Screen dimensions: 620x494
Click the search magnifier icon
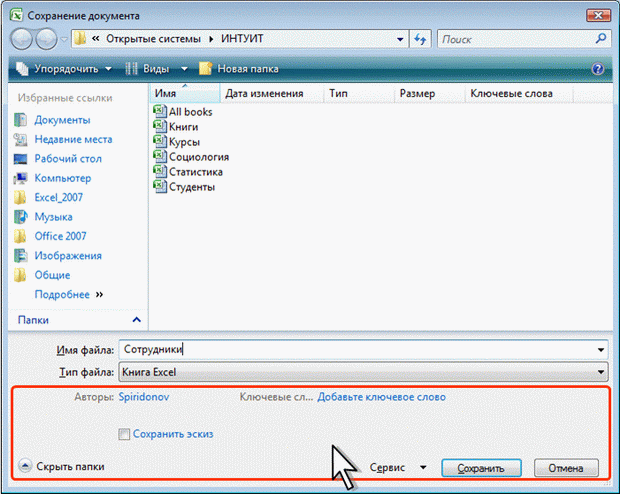[600, 39]
